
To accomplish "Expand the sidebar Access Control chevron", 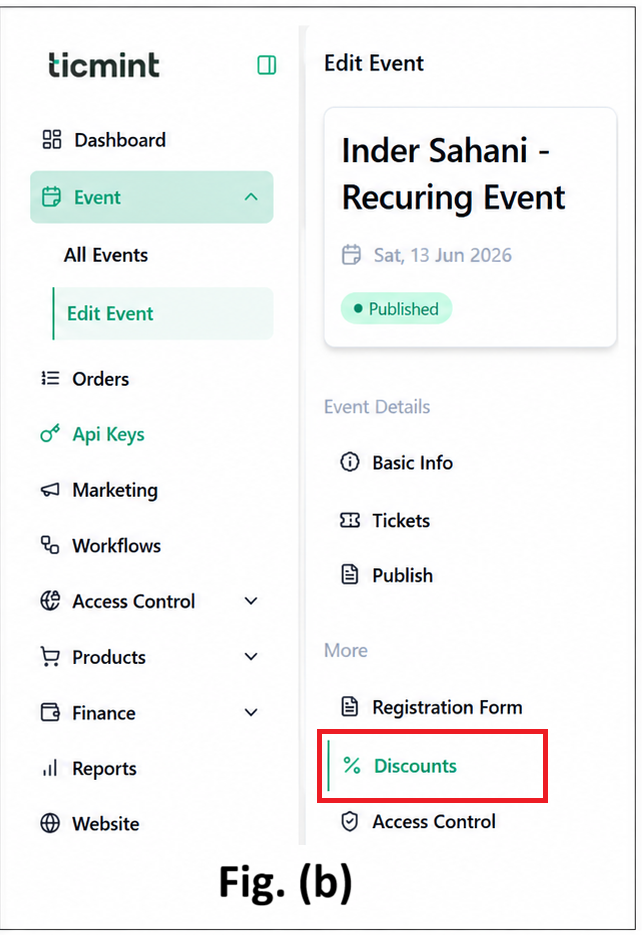I will [x=251, y=601].
